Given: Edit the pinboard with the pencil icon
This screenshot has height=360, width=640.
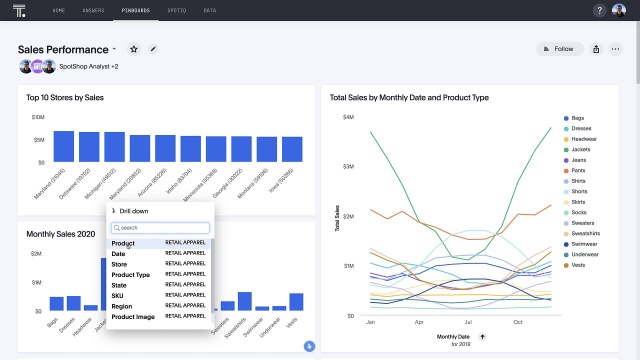Looking at the screenshot, I should tap(153, 49).
